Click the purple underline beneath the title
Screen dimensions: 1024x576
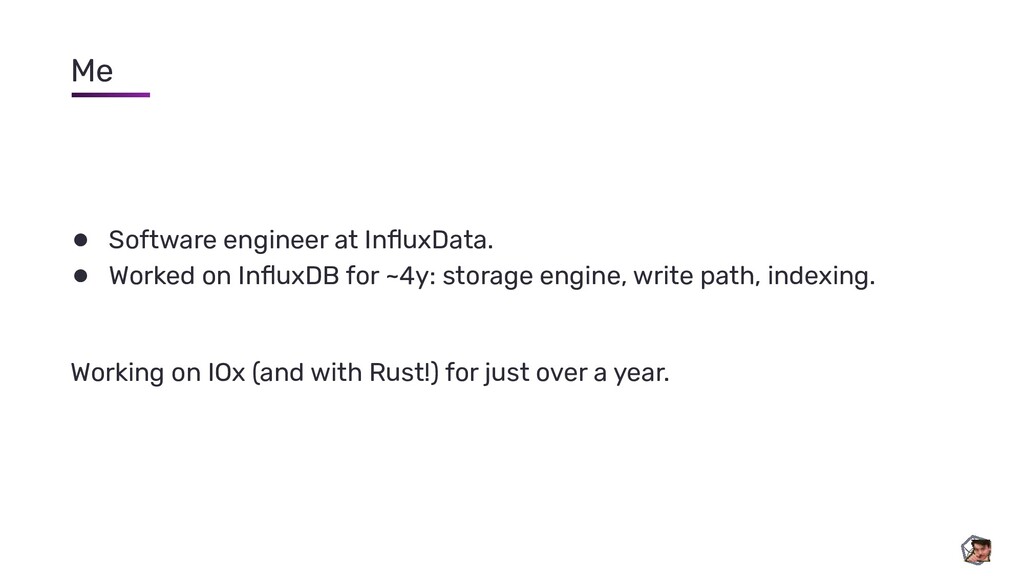coord(111,95)
